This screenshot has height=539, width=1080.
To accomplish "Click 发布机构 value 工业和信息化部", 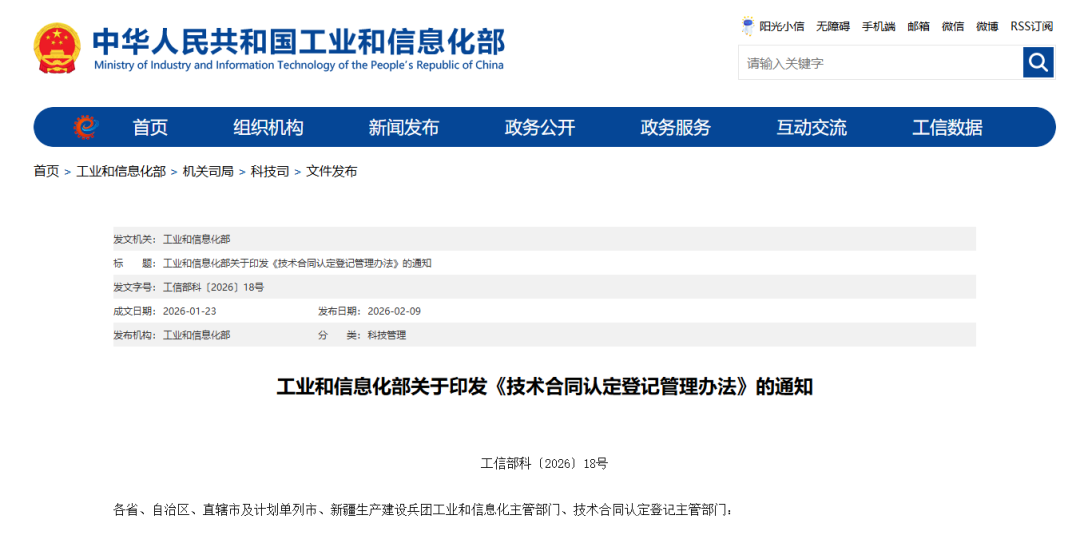I will [x=196, y=335].
